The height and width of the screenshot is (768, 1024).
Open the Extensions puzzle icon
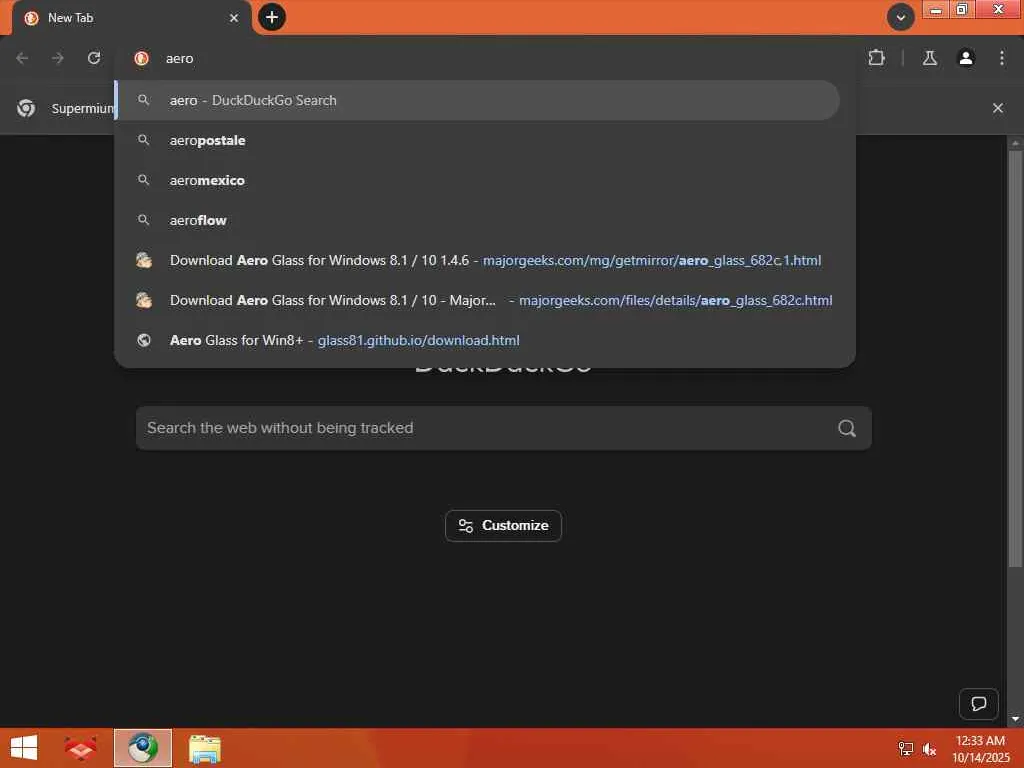pyautogui.click(x=876, y=58)
